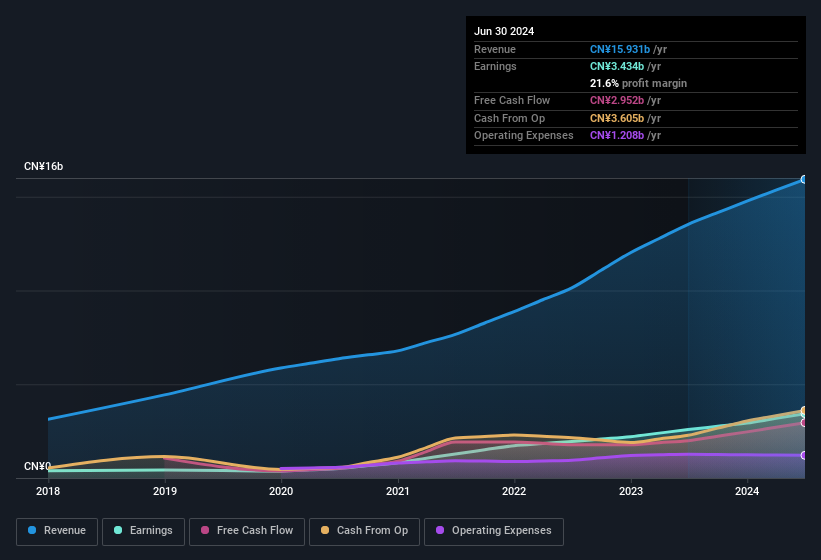
Task: Click the 2021 x-axis label
Action: coord(398,491)
